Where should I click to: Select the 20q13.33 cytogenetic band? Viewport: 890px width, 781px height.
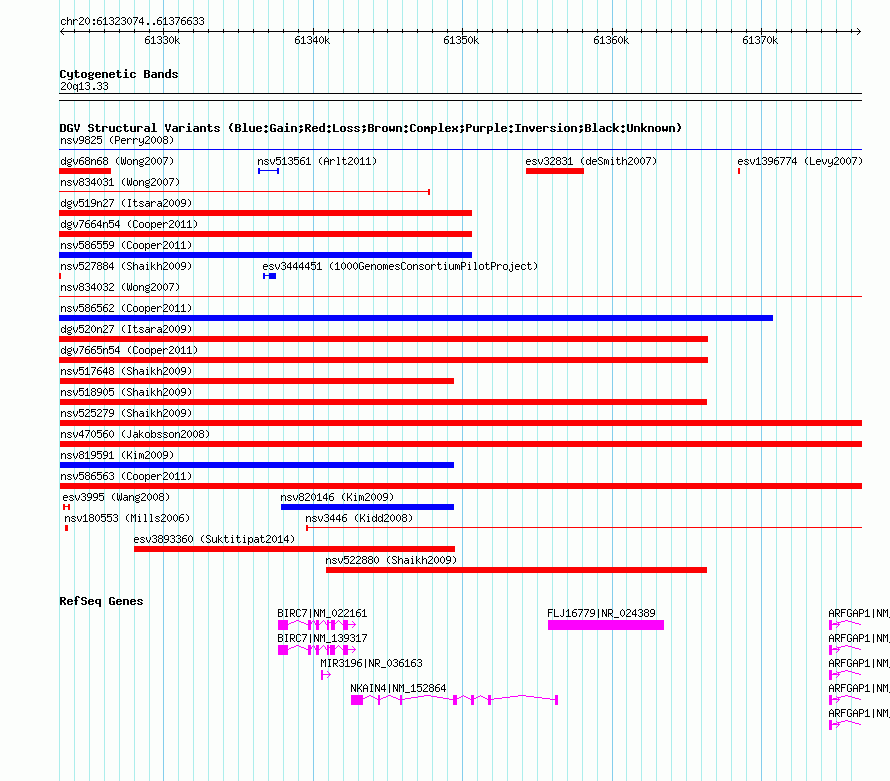point(461,97)
